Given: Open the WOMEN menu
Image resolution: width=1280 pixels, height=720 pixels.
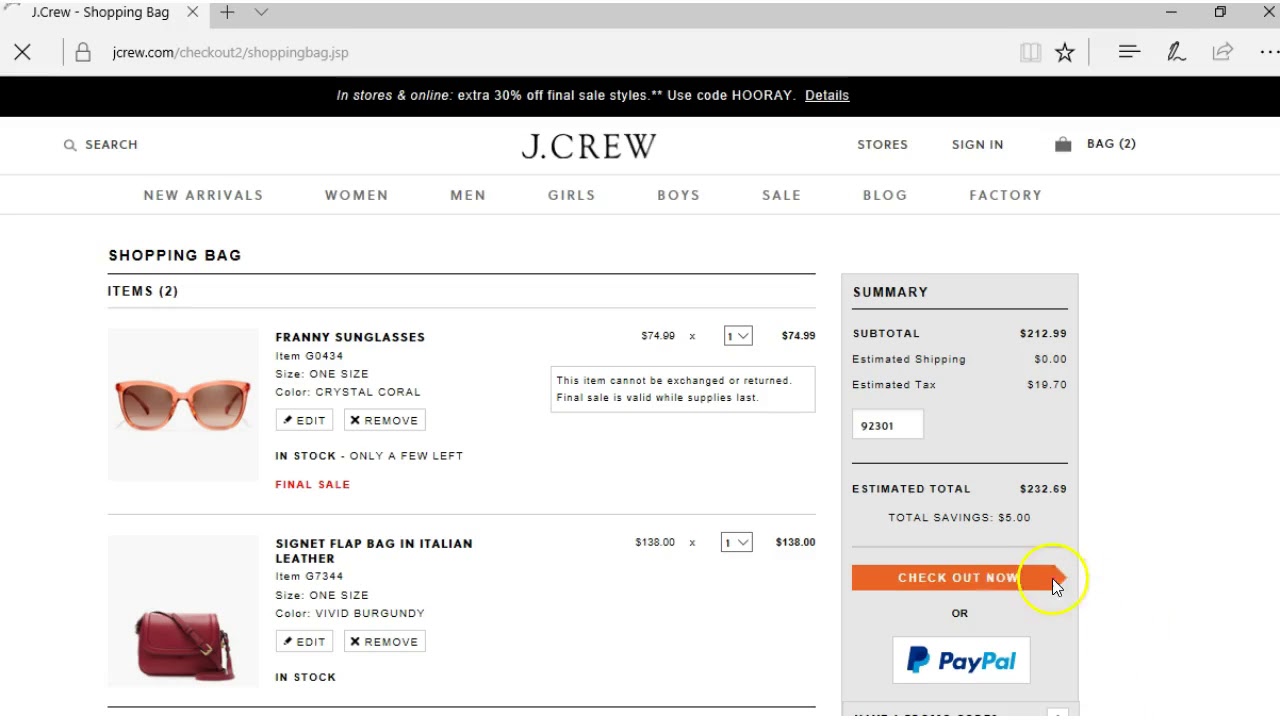Looking at the screenshot, I should coord(356,195).
